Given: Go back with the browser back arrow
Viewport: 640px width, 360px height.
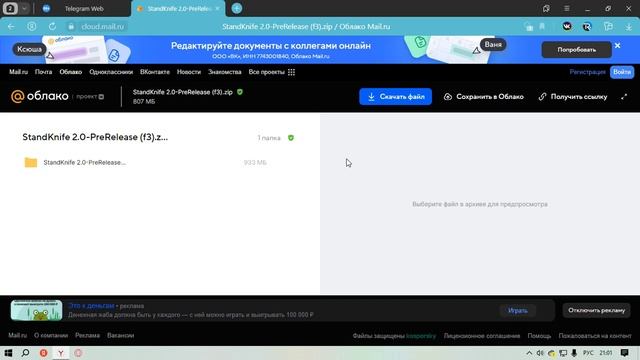Looking at the screenshot, I should tap(11, 27).
